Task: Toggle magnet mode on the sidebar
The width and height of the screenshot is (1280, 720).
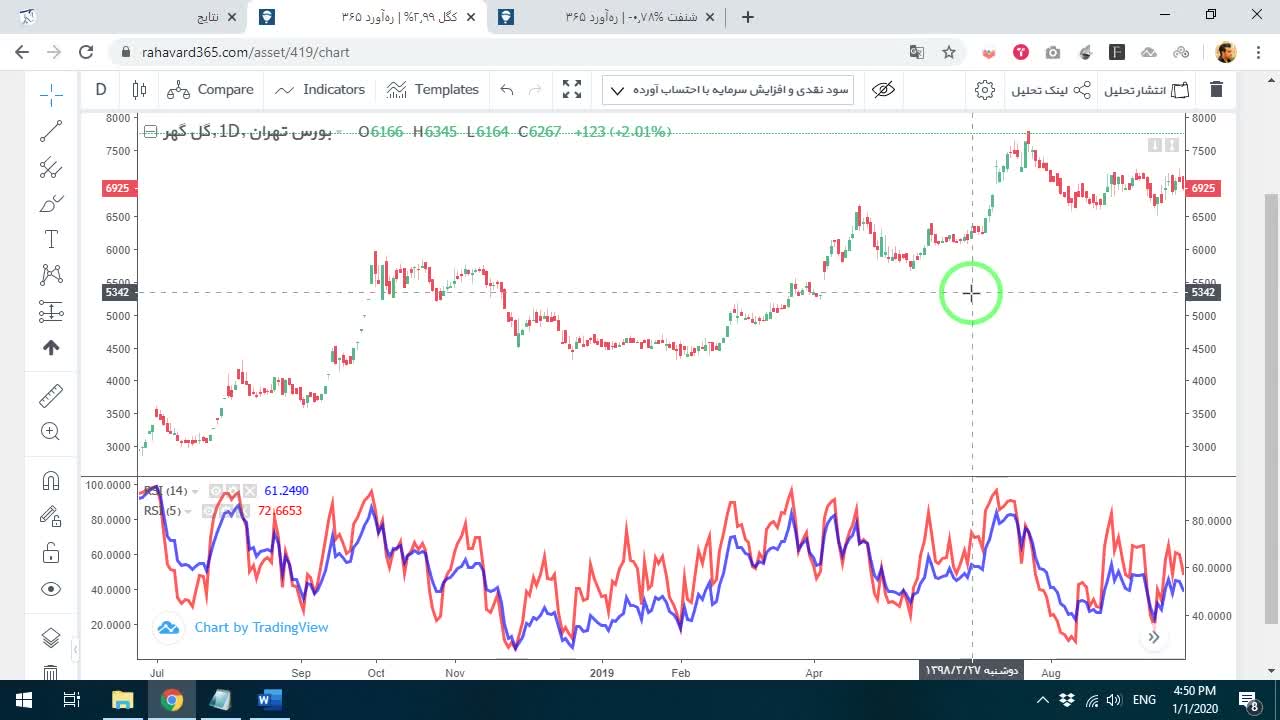Action: (x=51, y=480)
